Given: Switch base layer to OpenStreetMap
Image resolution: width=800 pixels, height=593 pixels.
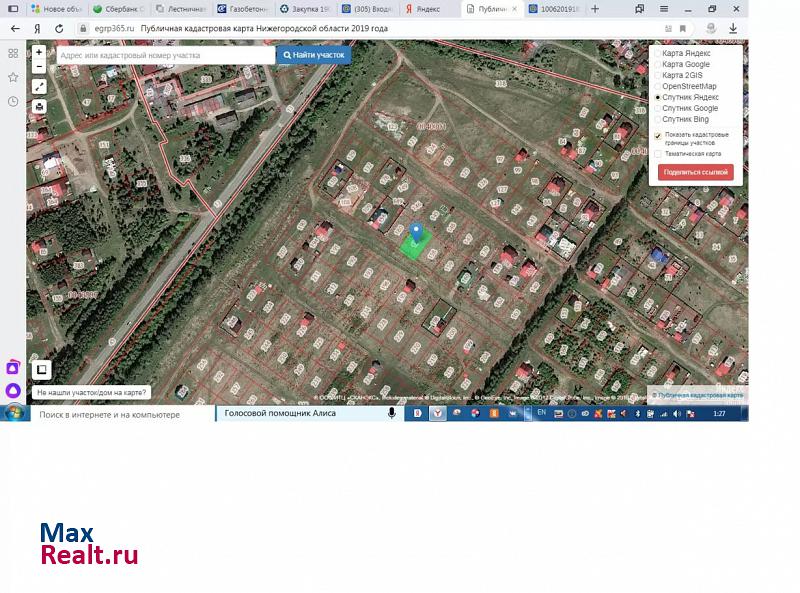Looking at the screenshot, I should (657, 86).
